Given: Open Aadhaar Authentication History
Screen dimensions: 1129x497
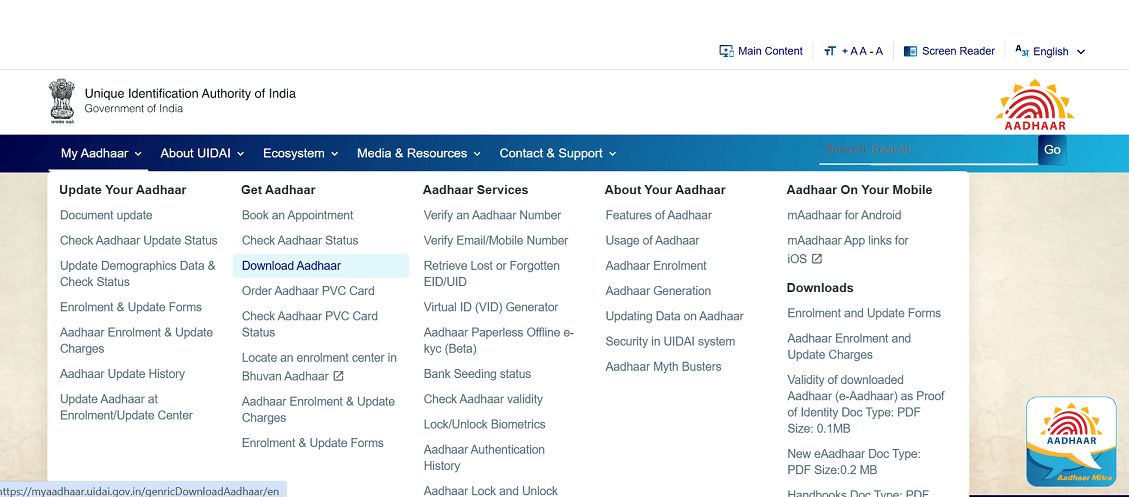Looking at the screenshot, I should point(485,457).
